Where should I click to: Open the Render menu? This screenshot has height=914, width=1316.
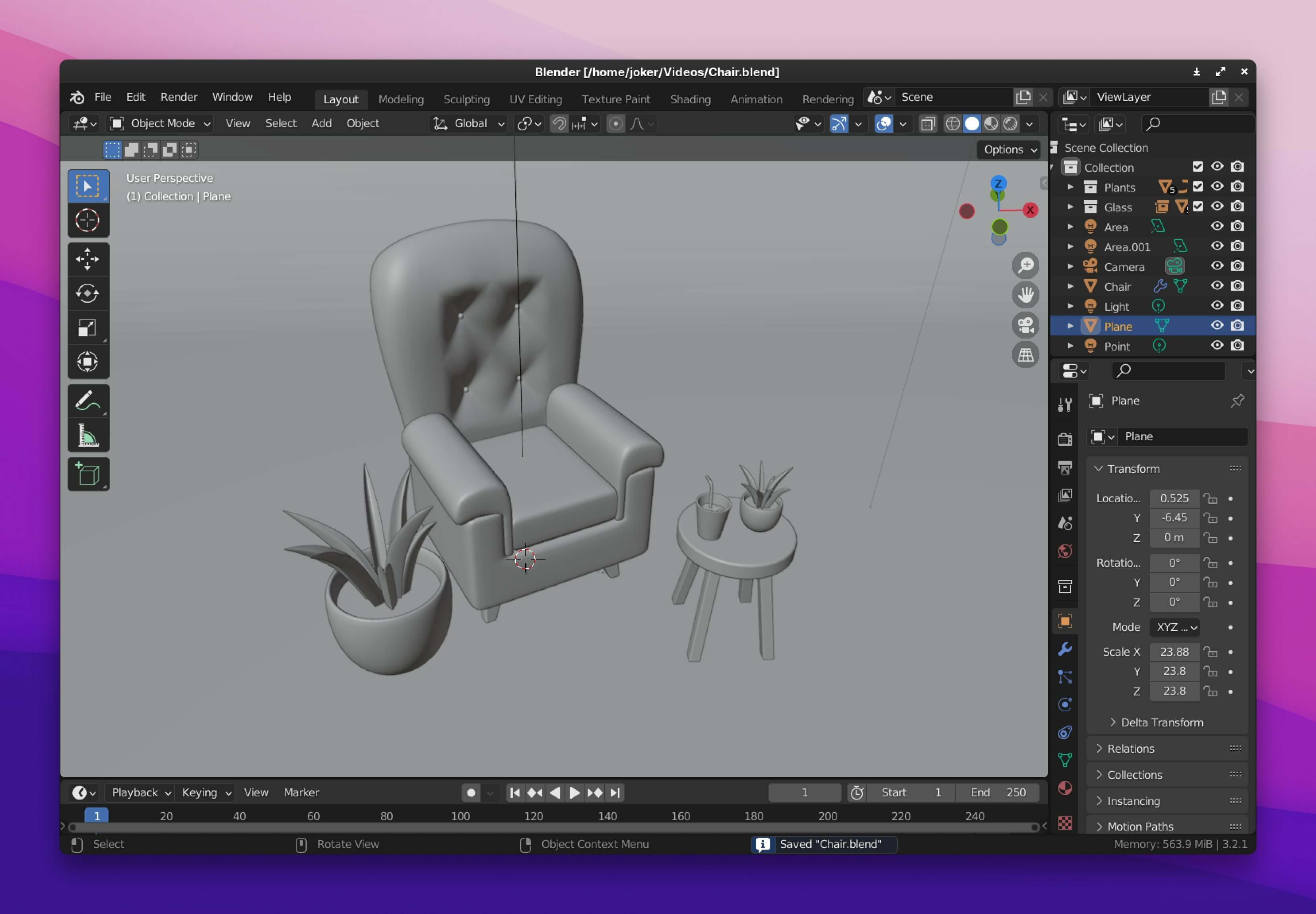coord(179,97)
